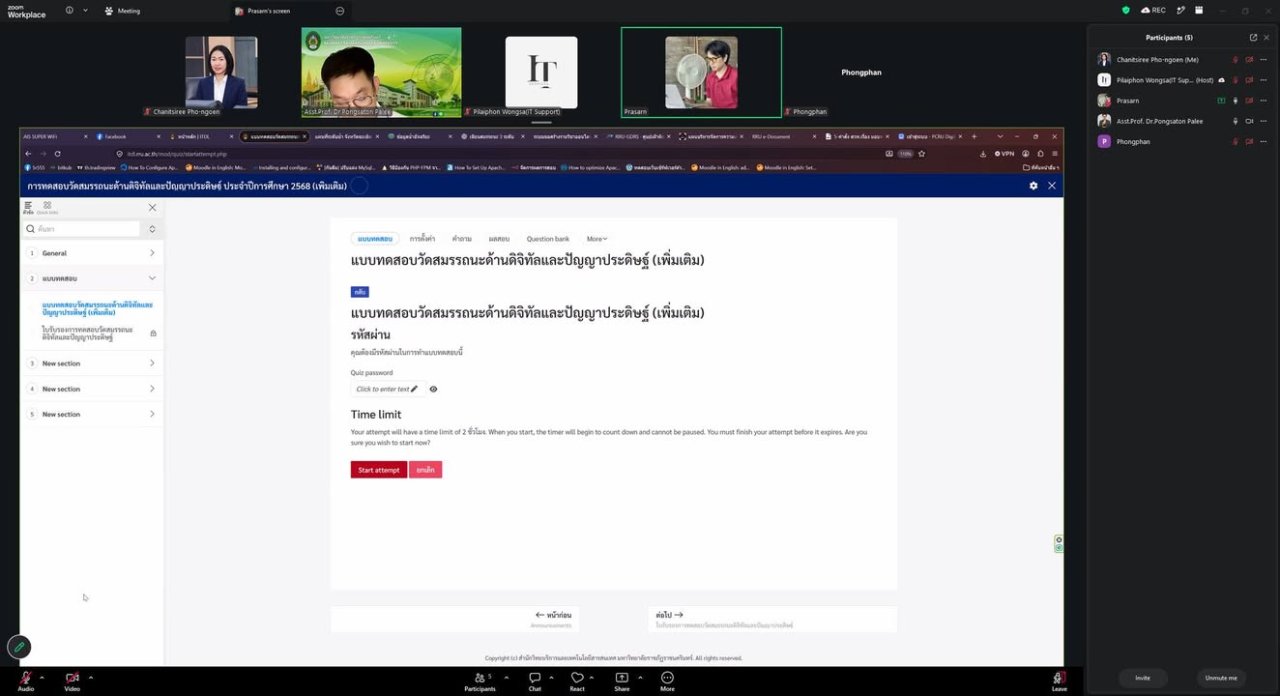This screenshot has height=696, width=1280.
Task: Open video options arrow beside Video
Action: (90, 677)
